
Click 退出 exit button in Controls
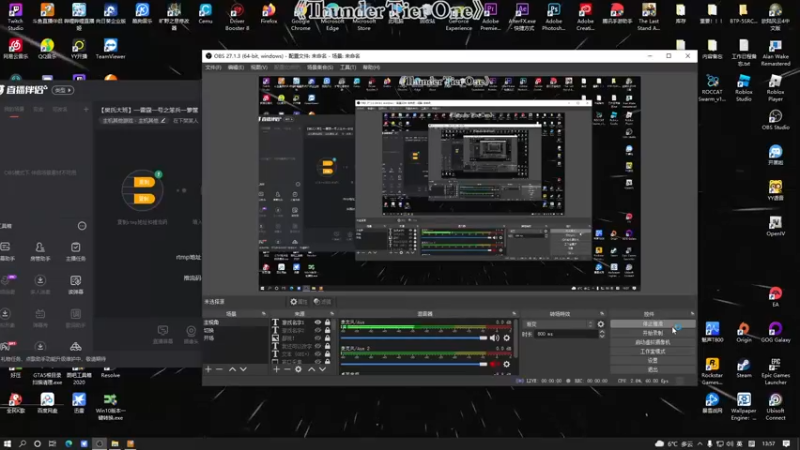[653, 369]
